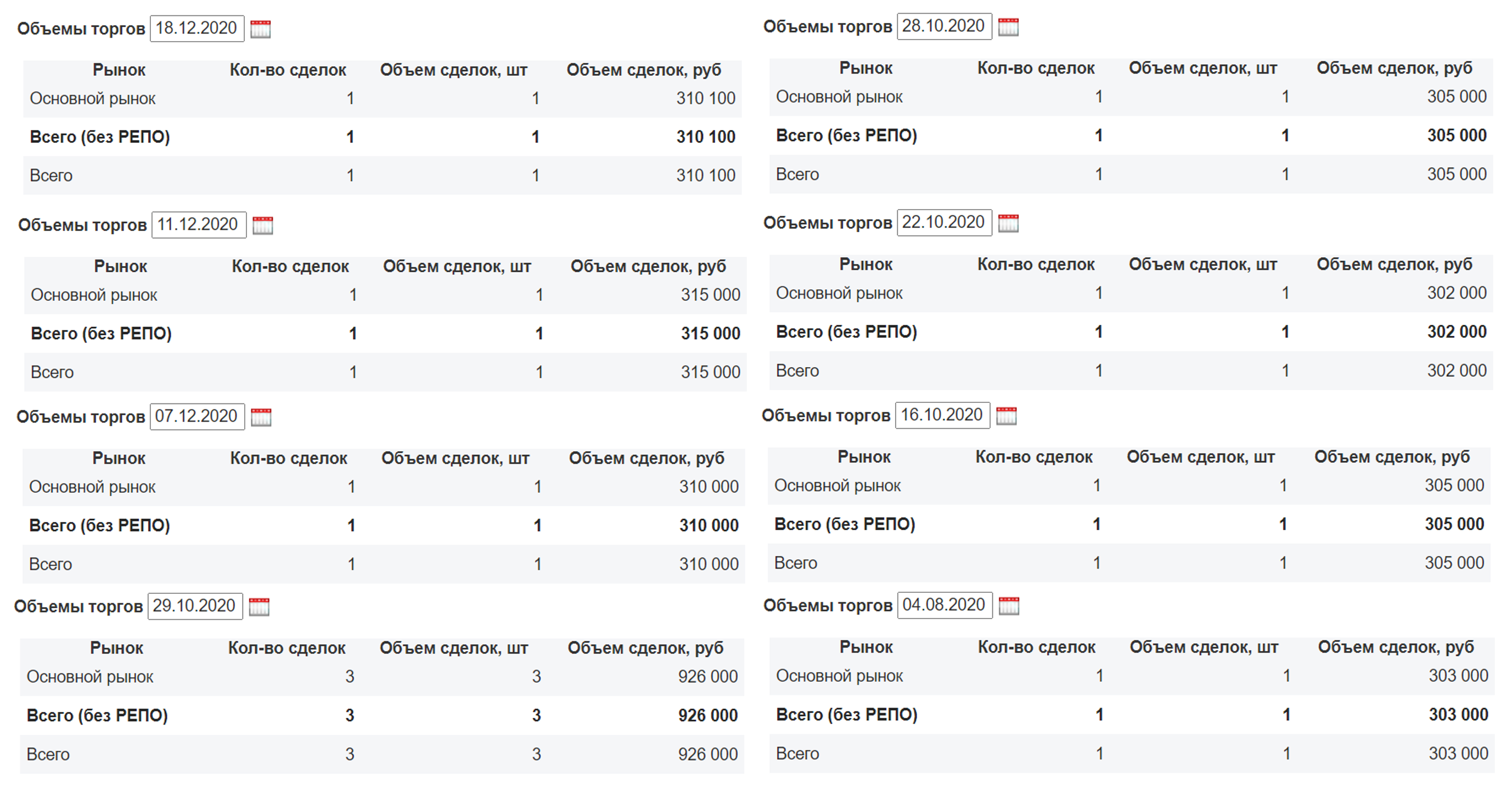The image size is (1512, 792).
Task: Select the 07.12.2020 date field
Action: pyautogui.click(x=196, y=417)
